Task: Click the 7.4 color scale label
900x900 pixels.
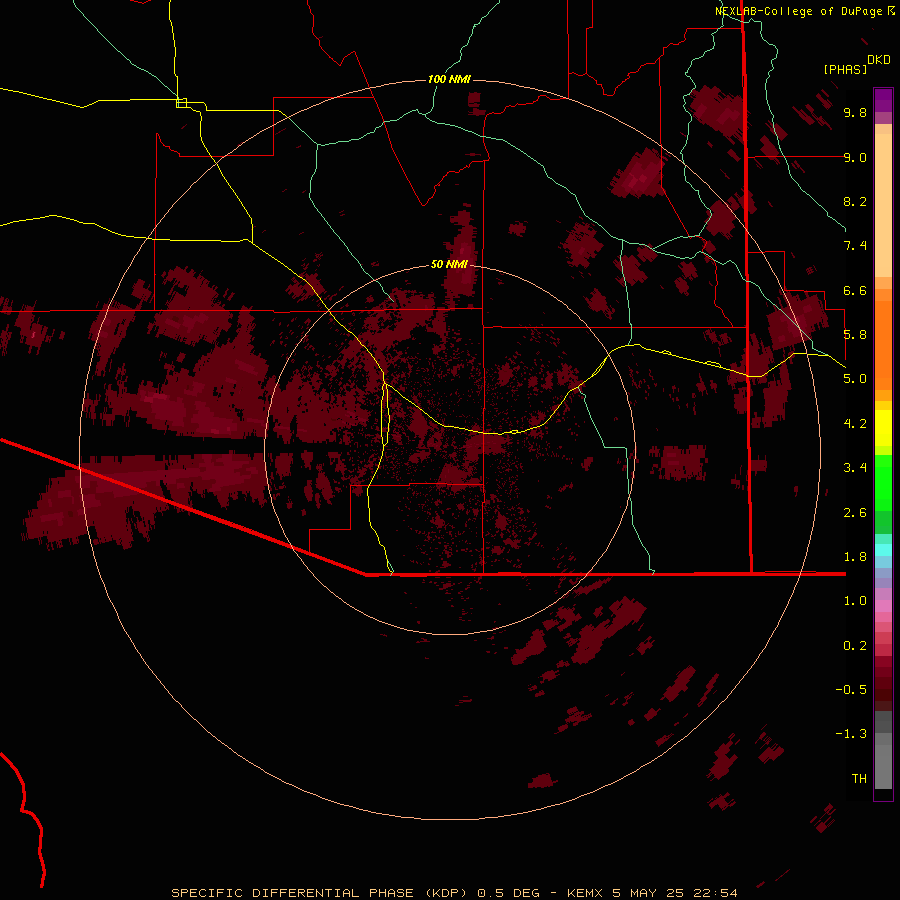Action: 855,246
